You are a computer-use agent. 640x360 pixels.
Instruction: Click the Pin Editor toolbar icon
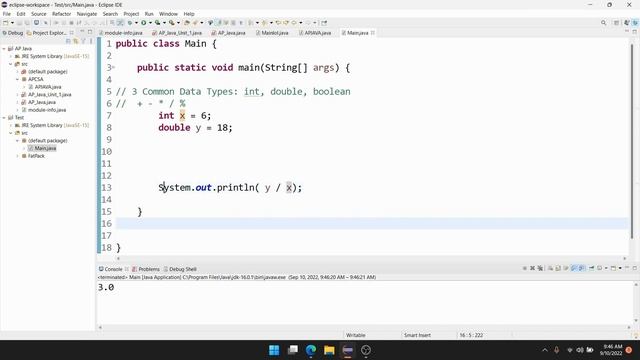pyautogui.click(x=324, y=23)
